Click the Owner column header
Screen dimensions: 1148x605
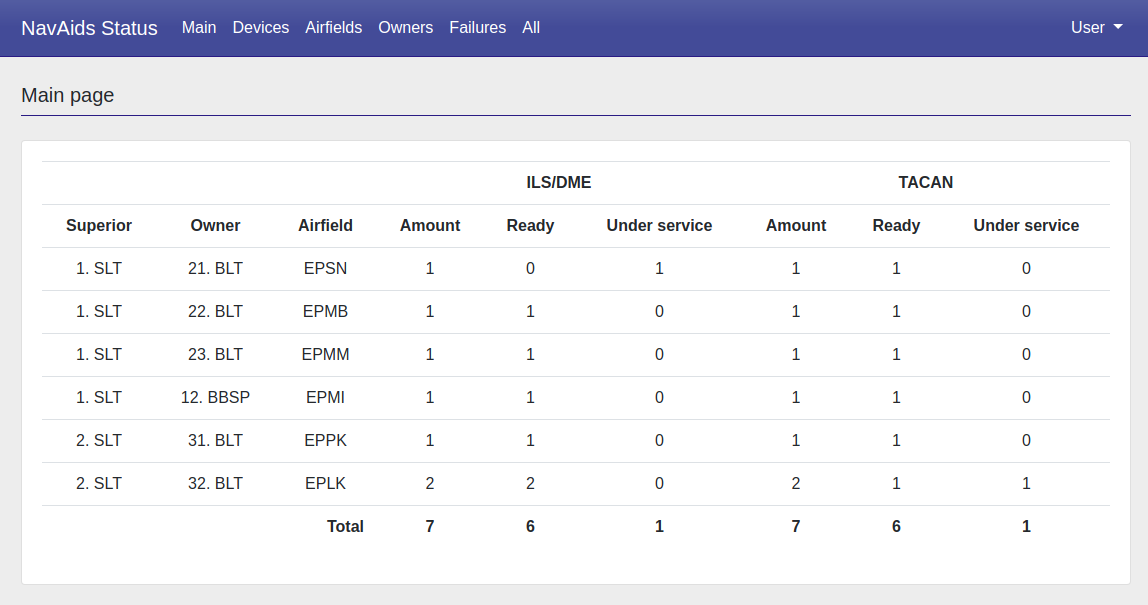click(x=215, y=226)
